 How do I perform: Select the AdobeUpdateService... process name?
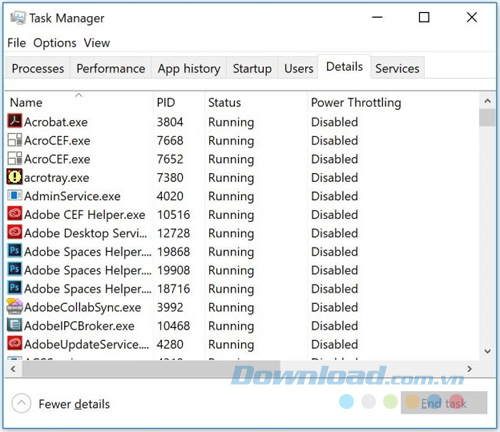pyautogui.click(x=87, y=344)
